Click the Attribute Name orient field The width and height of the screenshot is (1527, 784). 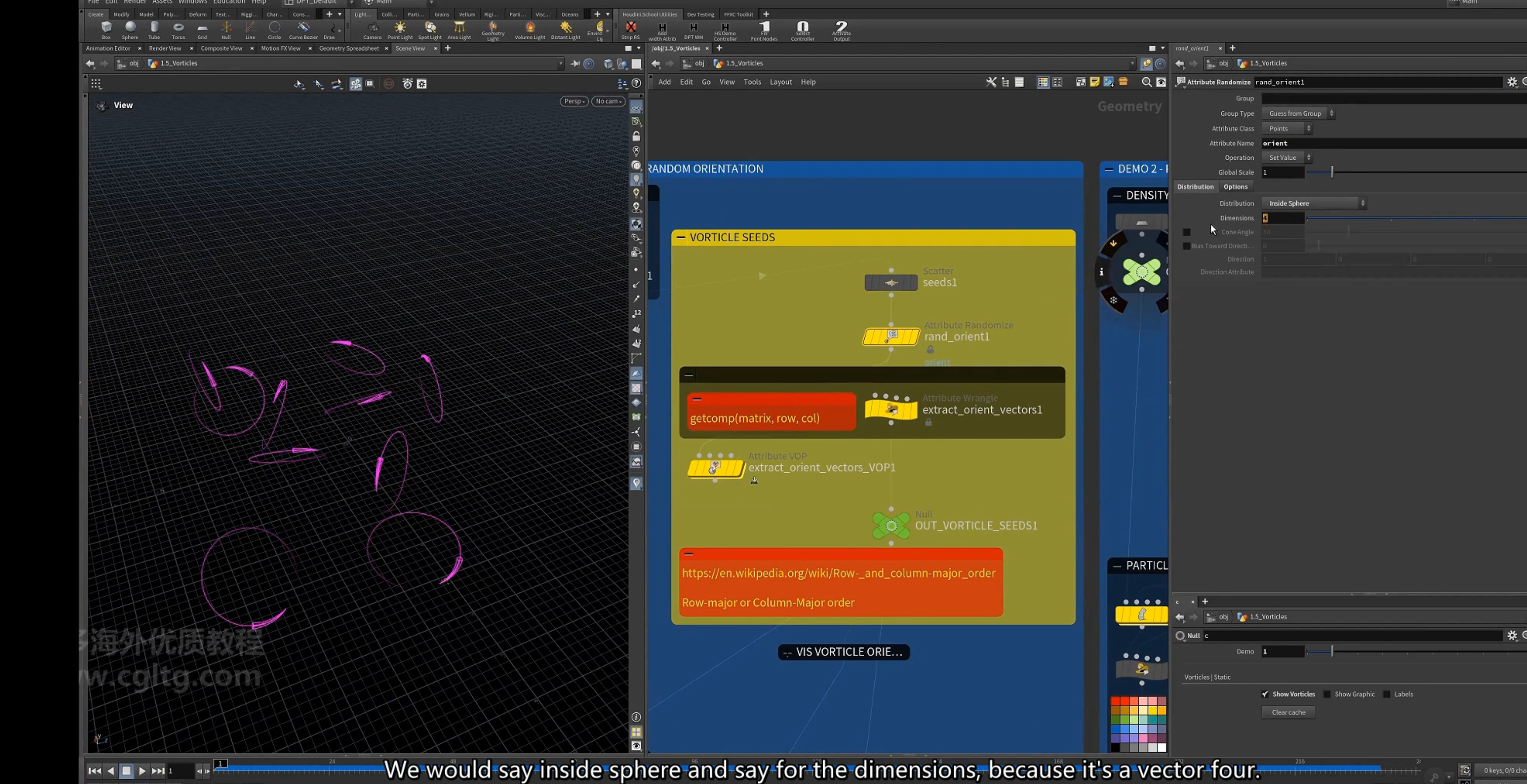[x=1393, y=143]
